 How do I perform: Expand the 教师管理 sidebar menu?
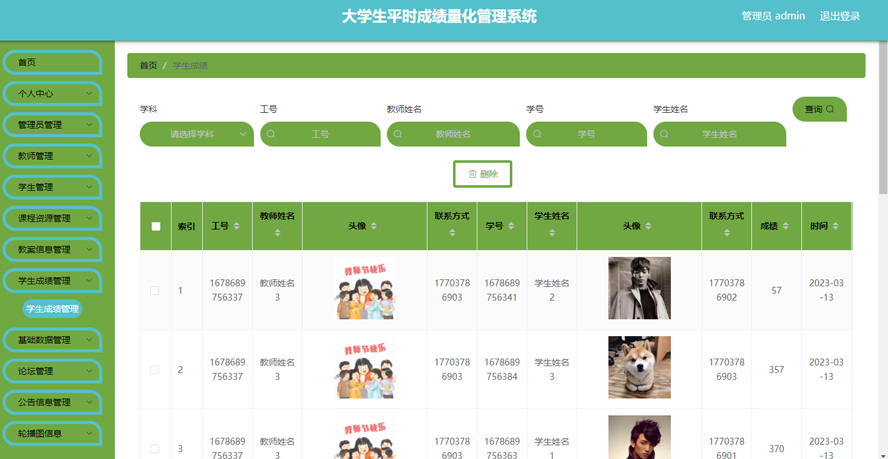52,156
